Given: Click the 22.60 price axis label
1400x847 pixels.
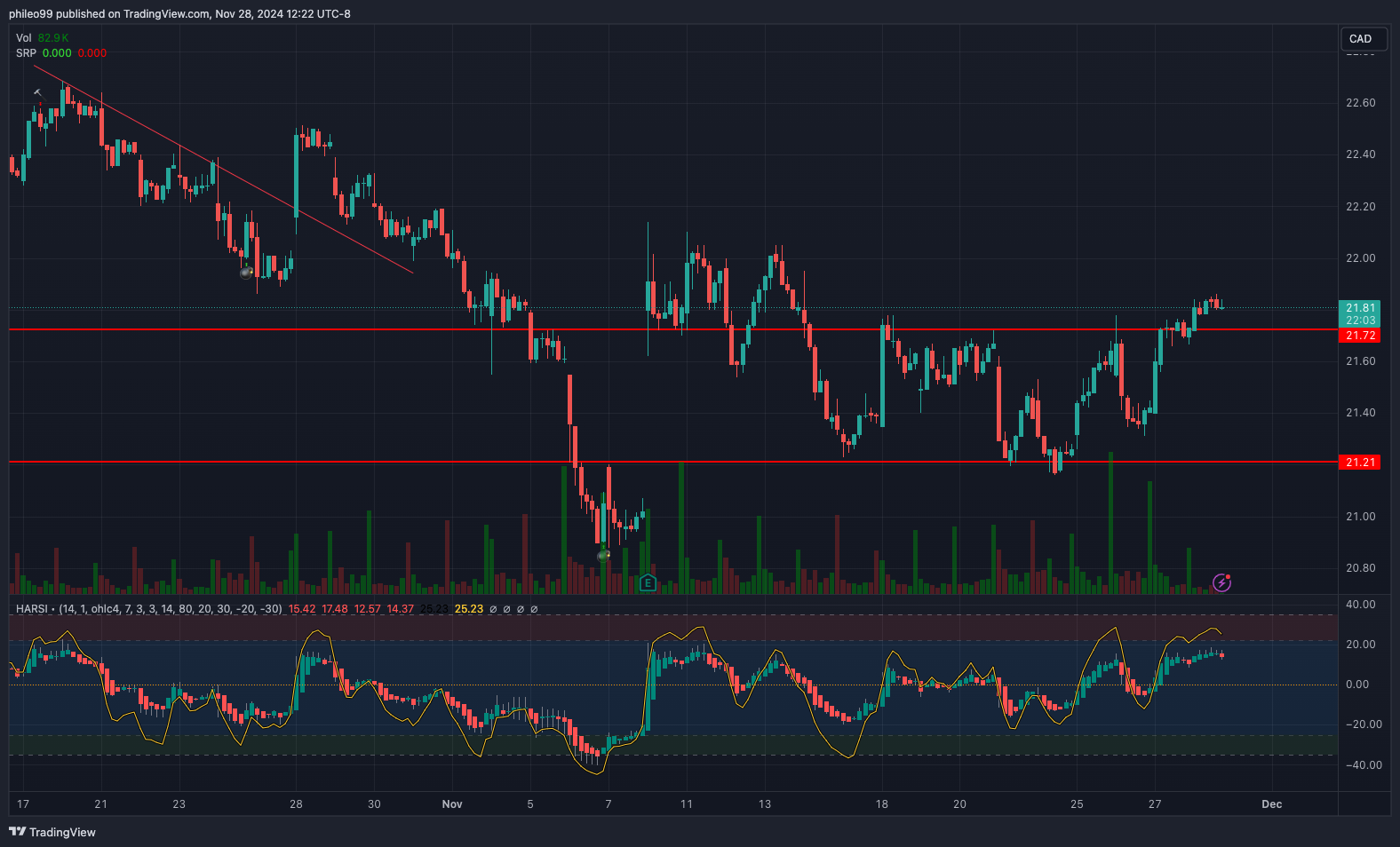Looking at the screenshot, I should [1360, 103].
